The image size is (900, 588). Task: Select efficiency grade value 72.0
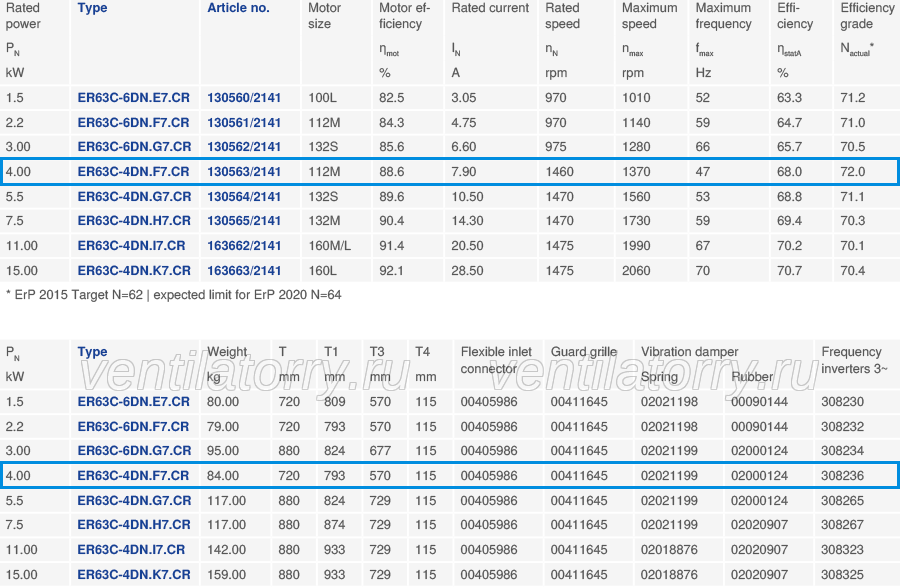(x=852, y=172)
